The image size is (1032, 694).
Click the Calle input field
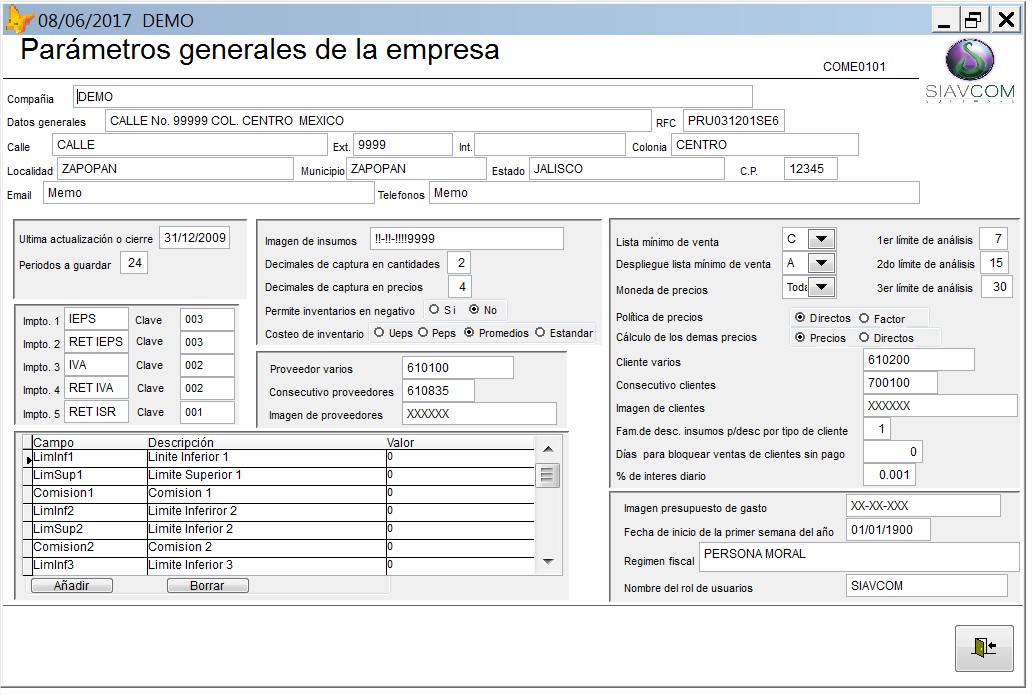[x=190, y=145]
